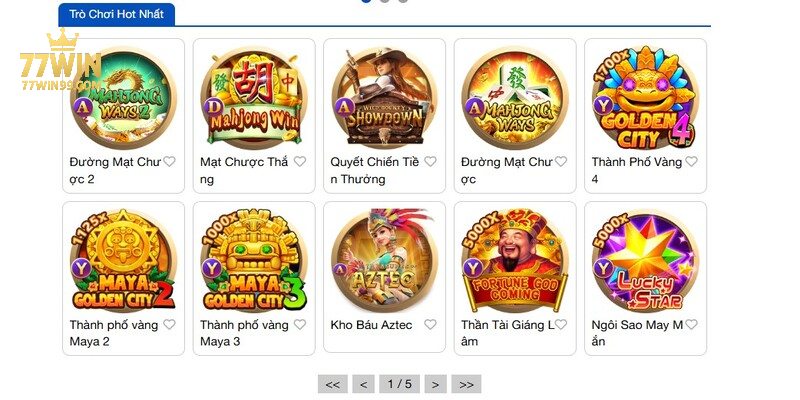This screenshot has width=800, height=400.
Task: Go back one page with < button
Action: pos(363,384)
